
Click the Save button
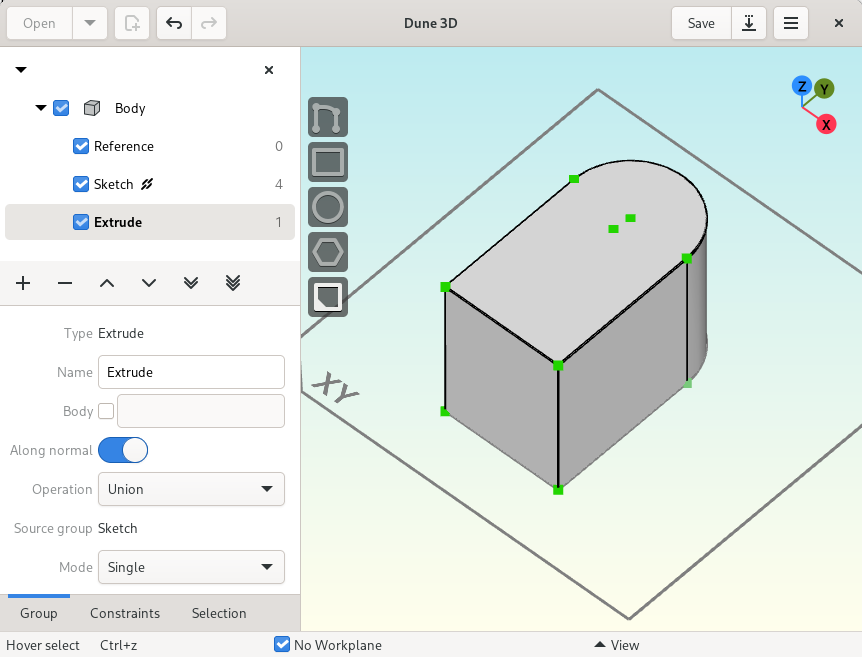tap(701, 23)
